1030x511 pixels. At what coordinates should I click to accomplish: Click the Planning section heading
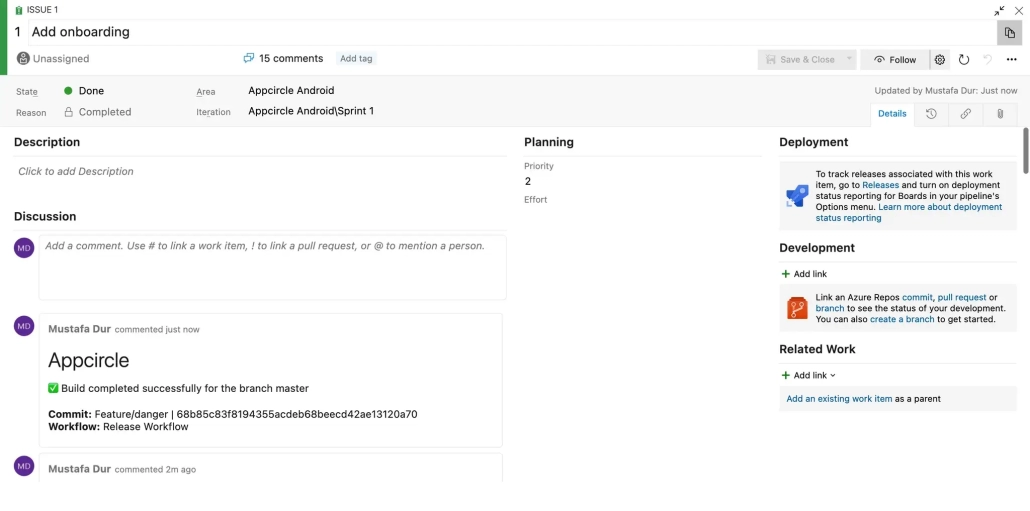[x=549, y=142]
